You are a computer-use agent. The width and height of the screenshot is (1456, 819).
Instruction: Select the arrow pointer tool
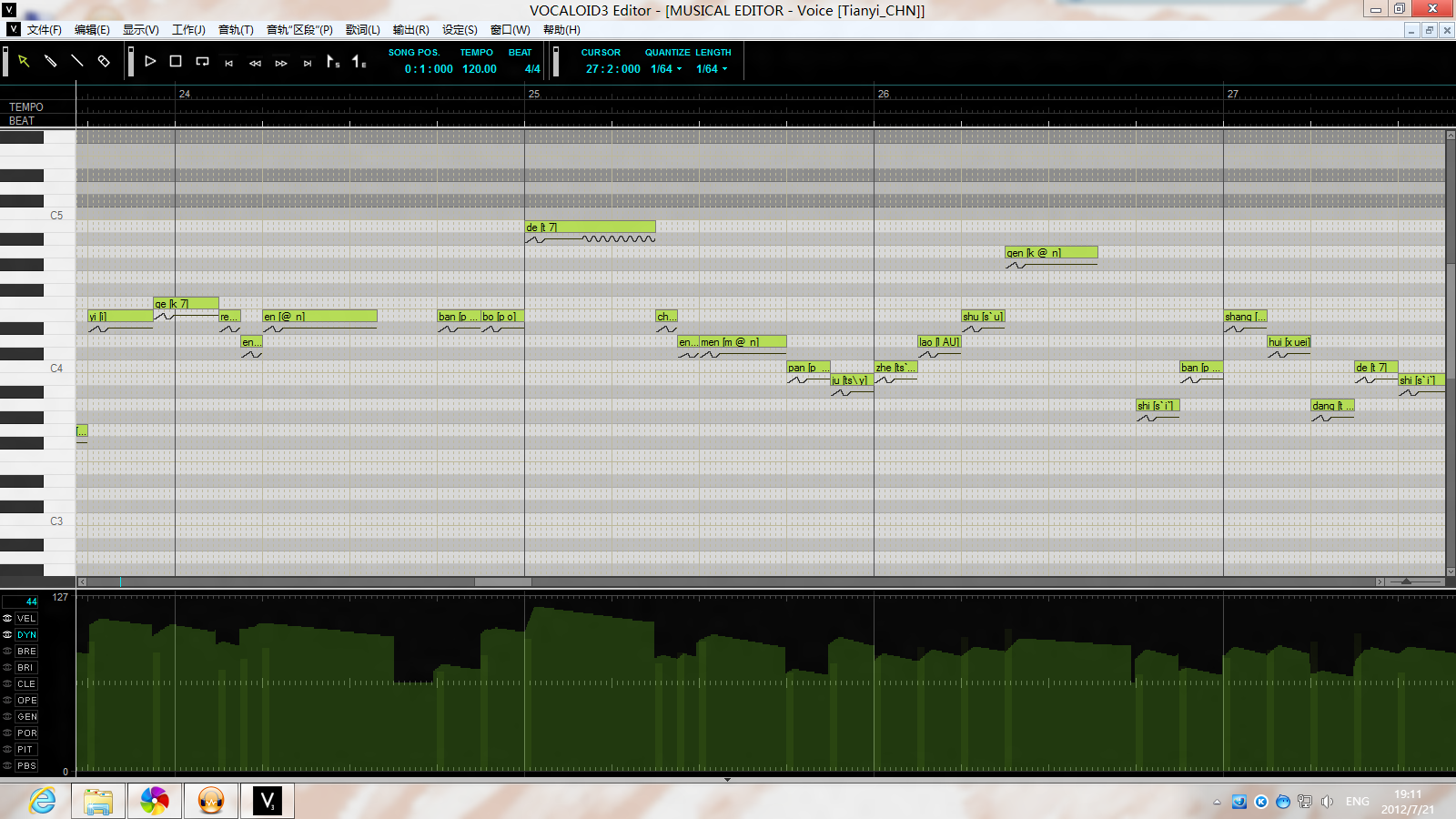point(24,61)
